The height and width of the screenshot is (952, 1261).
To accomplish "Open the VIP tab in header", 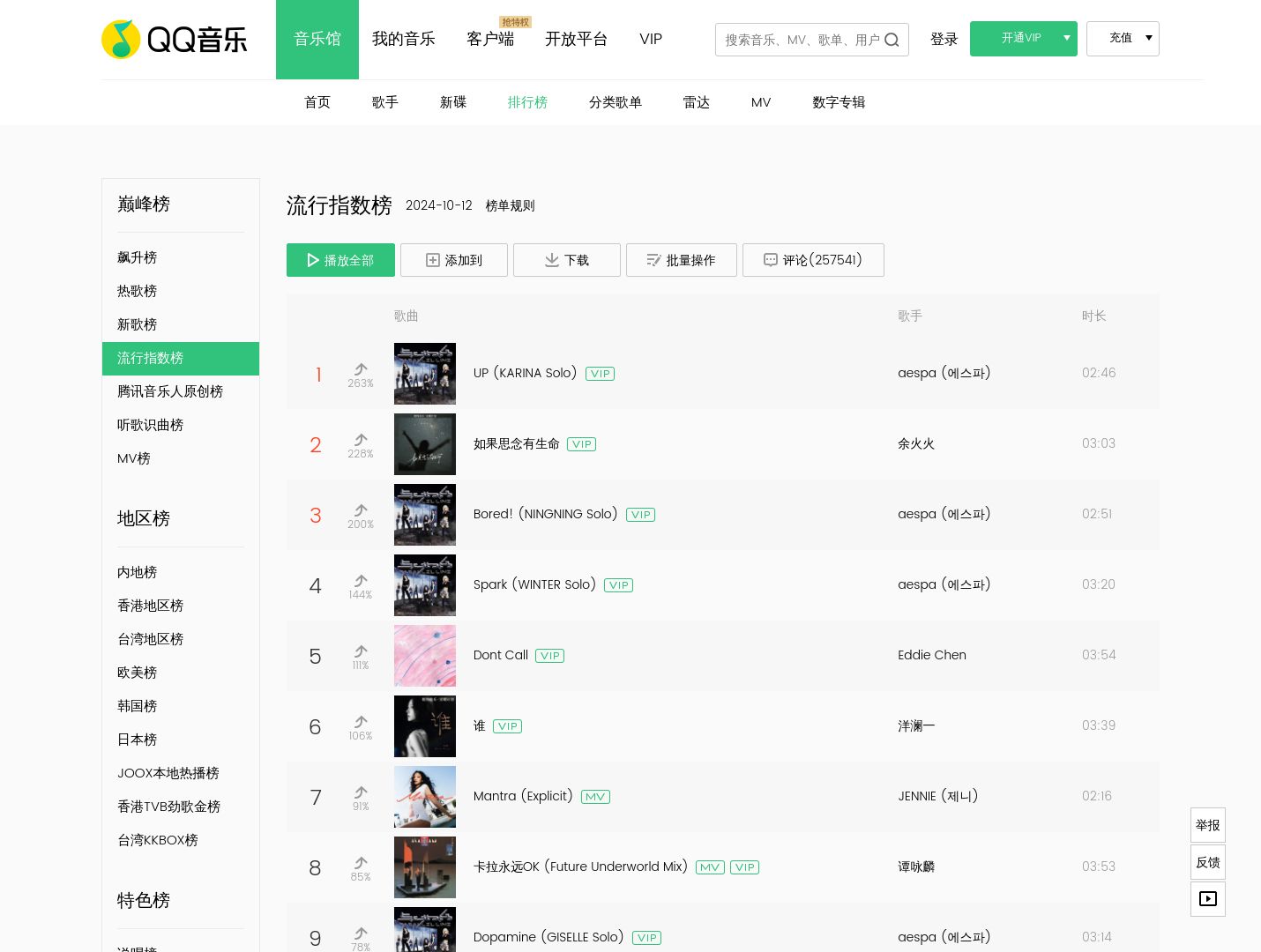I will (x=651, y=39).
